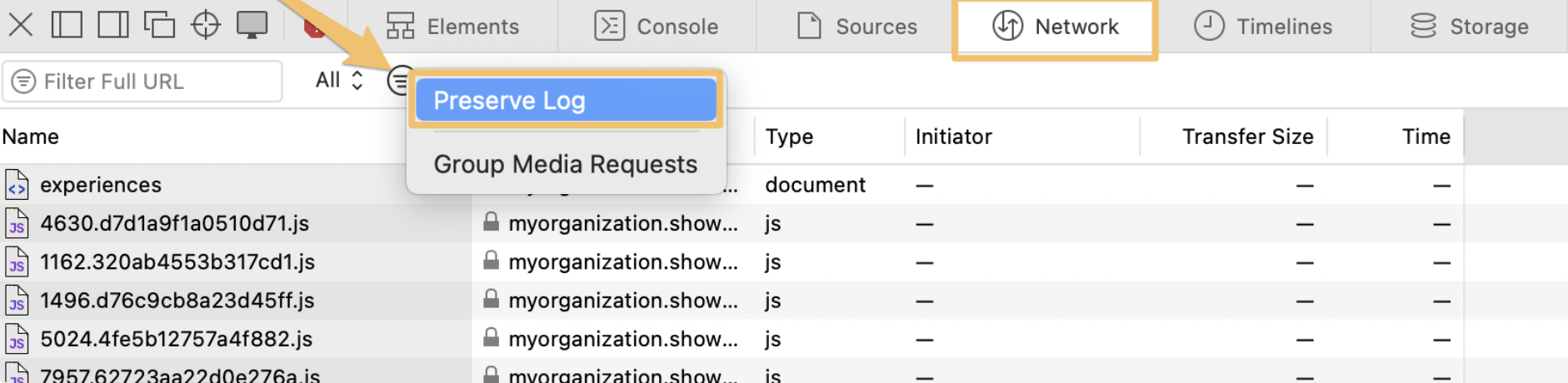Open the Storage tab
This screenshot has height=383, width=1568.
point(1470,27)
